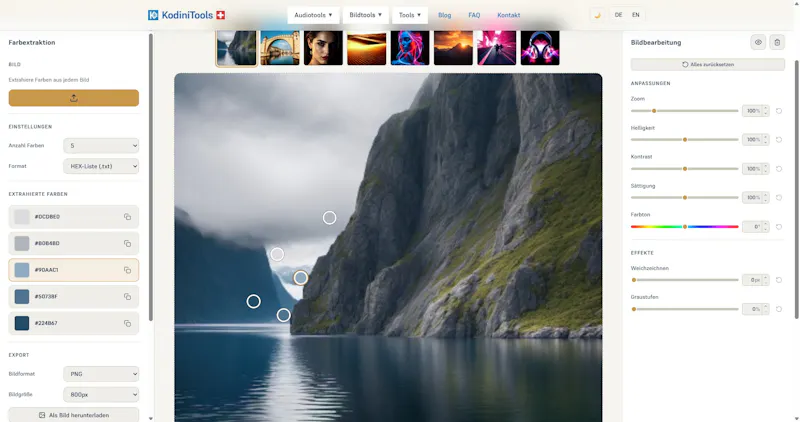Screen dimensions: 800x422
Task: Select the neon headphones thumbnail
Action: pos(540,47)
